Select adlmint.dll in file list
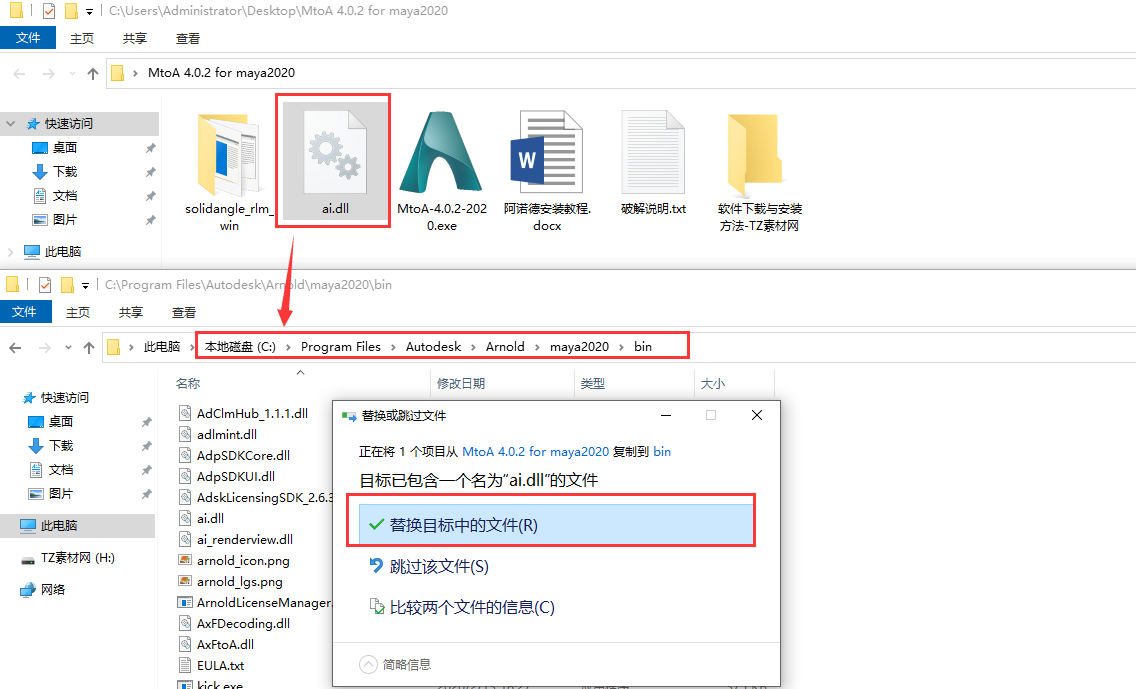The image size is (1136, 689). click(x=227, y=435)
